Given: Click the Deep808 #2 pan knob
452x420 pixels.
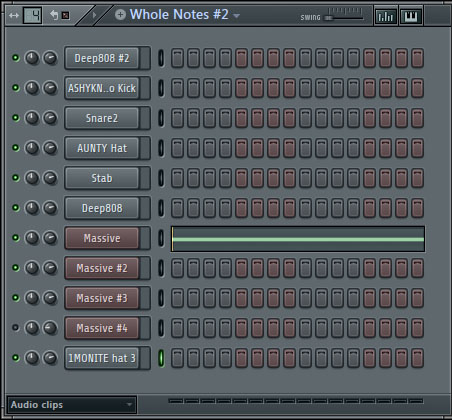Looking at the screenshot, I should (32, 58).
